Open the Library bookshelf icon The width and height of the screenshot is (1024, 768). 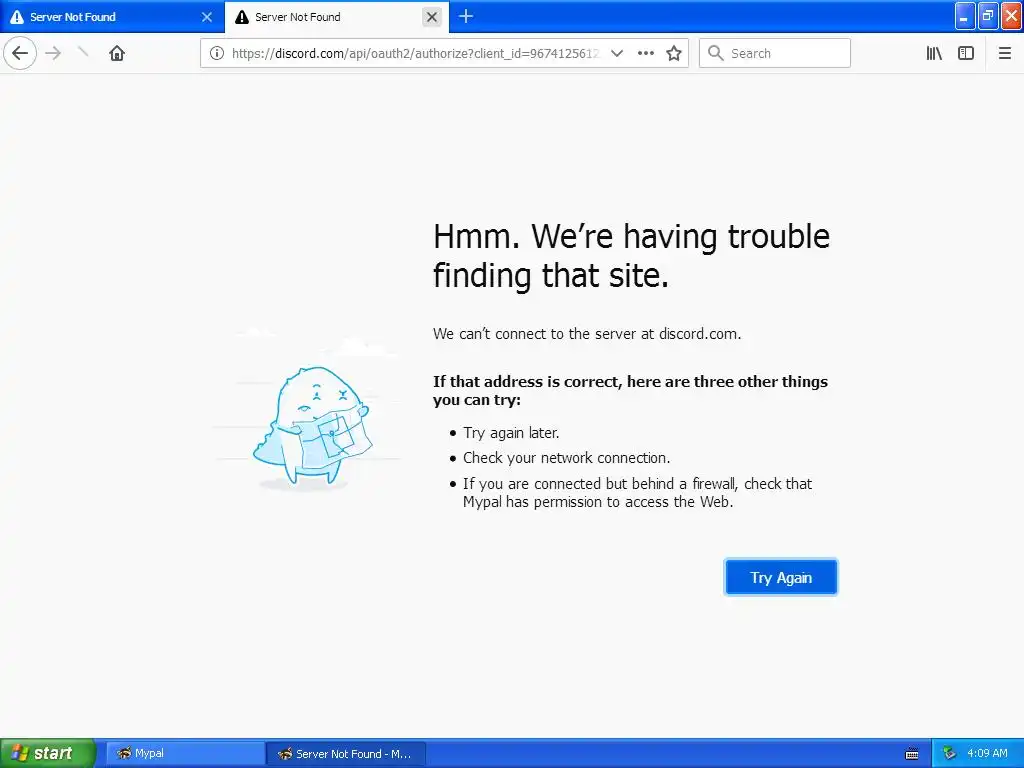coord(934,54)
